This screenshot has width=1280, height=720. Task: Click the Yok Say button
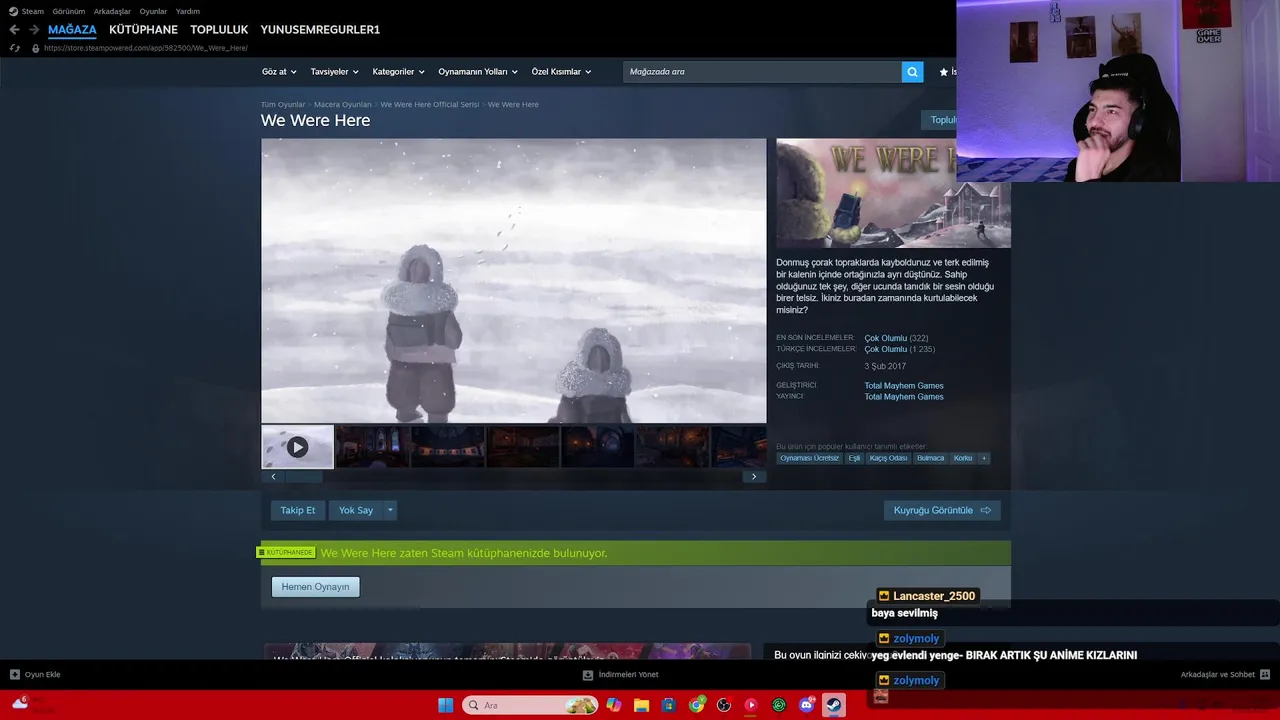(x=356, y=510)
